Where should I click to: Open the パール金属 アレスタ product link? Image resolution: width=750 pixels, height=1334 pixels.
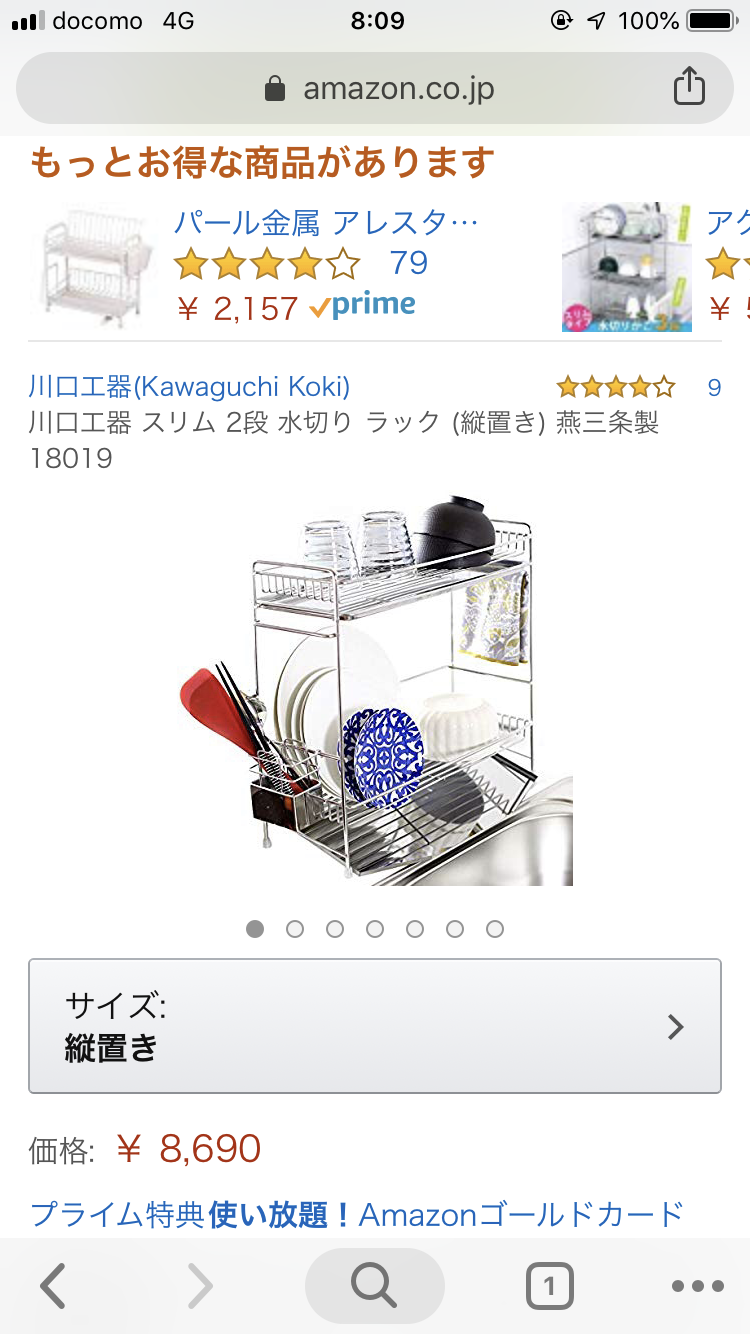click(326, 221)
